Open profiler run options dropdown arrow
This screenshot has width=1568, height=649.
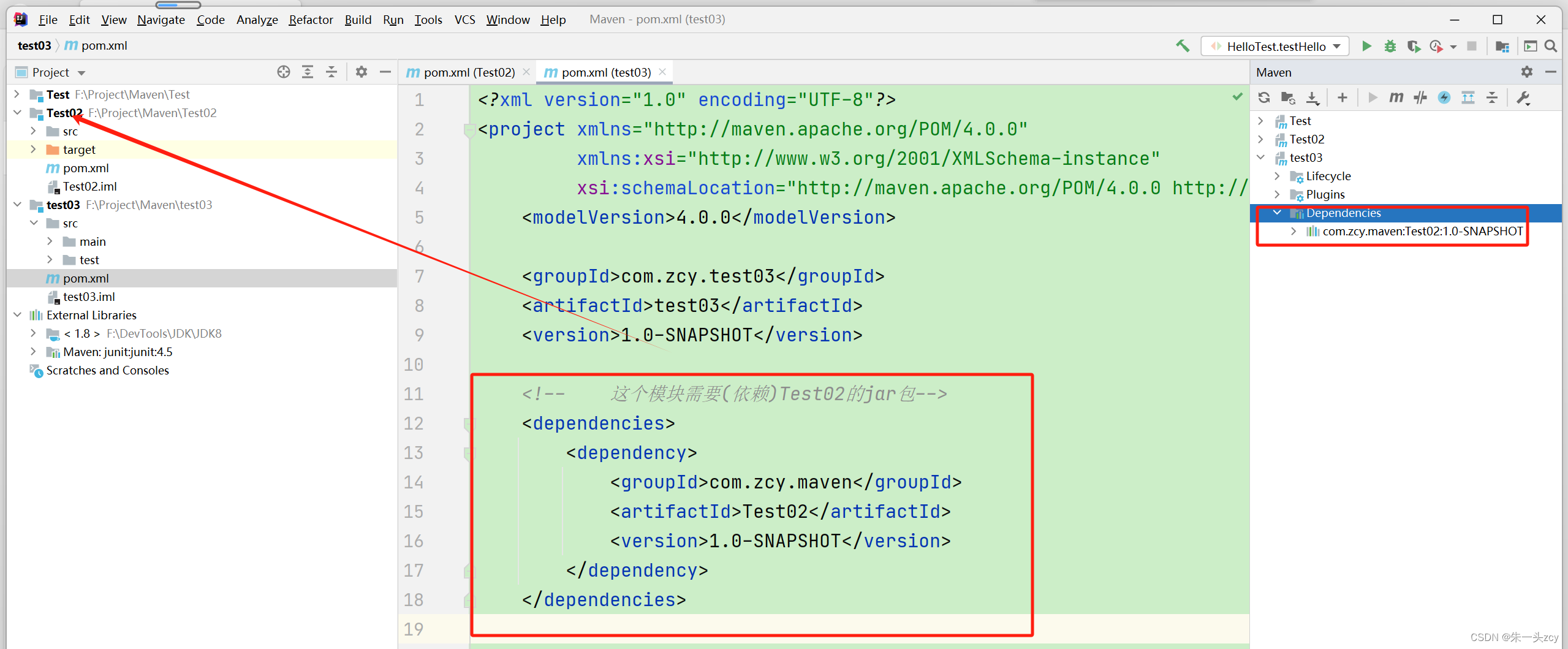pyautogui.click(x=1453, y=47)
